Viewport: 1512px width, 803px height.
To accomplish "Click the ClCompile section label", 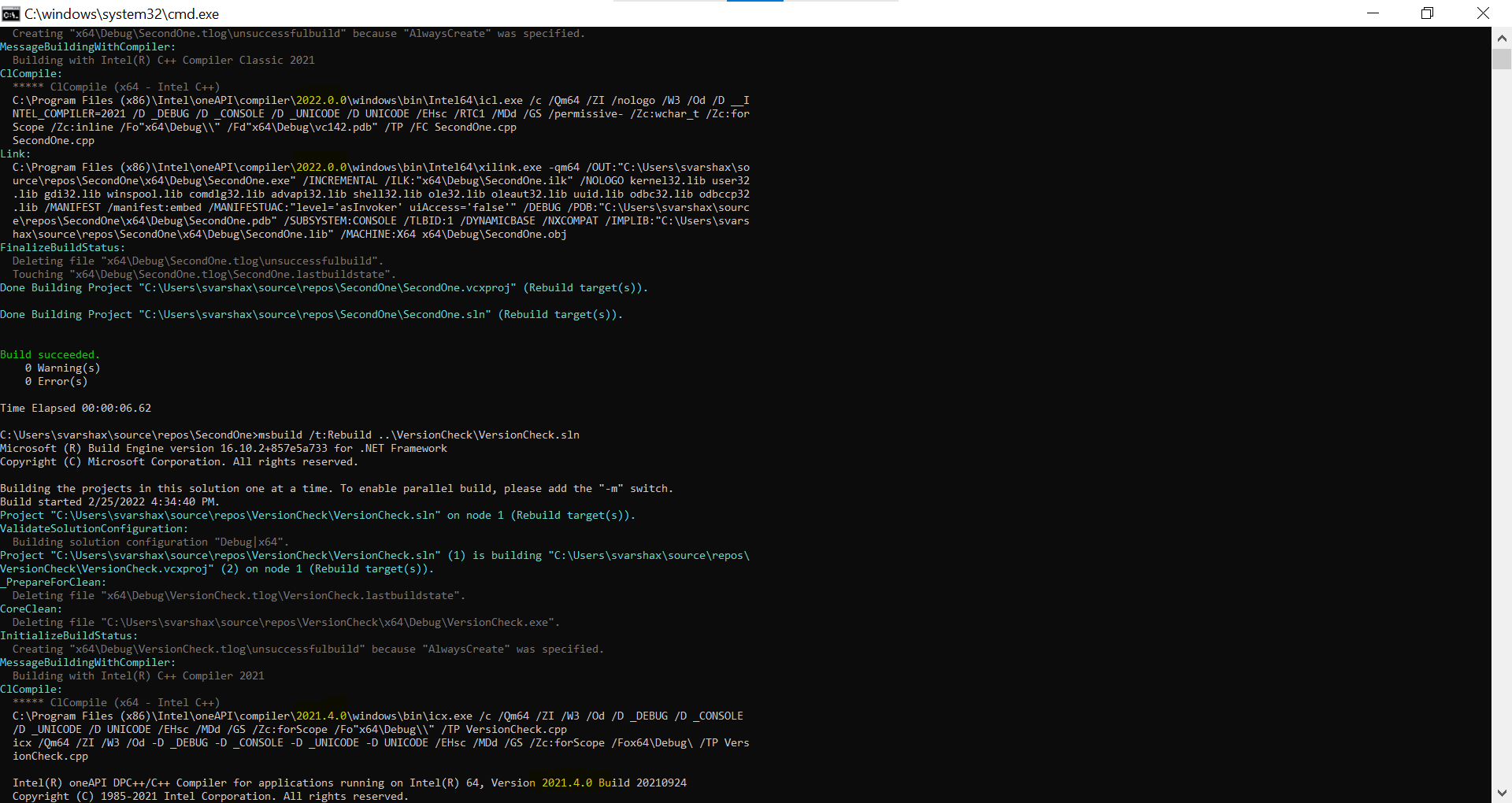I will click(x=30, y=73).
